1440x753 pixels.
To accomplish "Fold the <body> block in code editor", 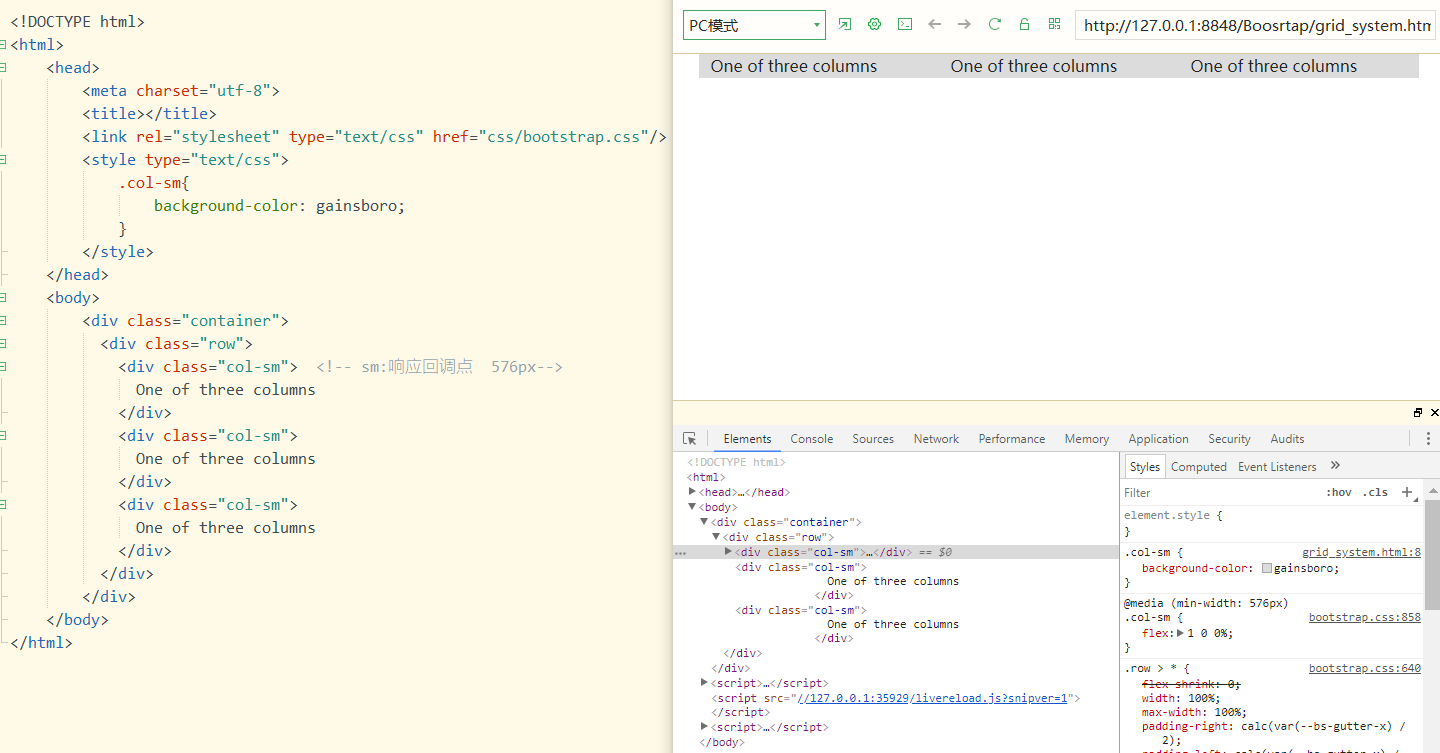I will pos(3,298).
